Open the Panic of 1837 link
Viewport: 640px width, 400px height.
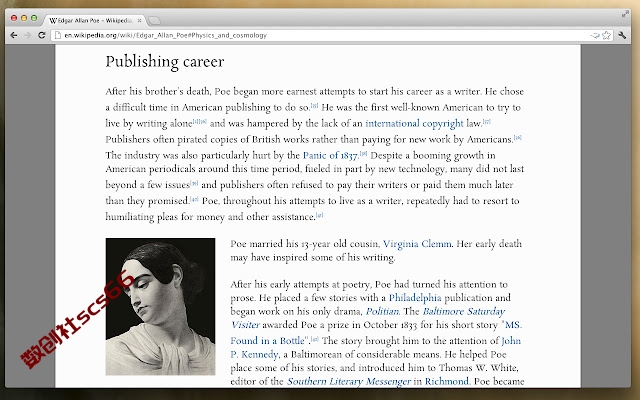pyautogui.click(x=330, y=156)
